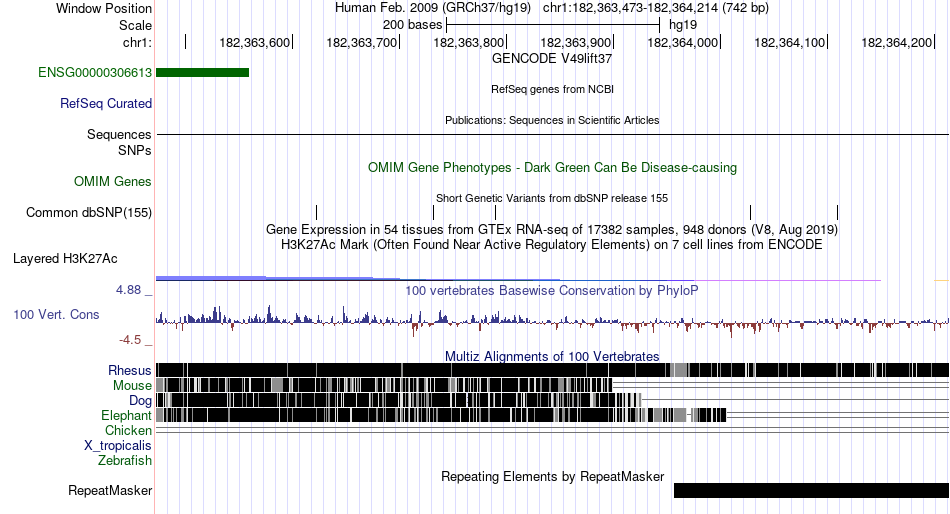Click the 4.88 PhyloP maximum value
The image size is (950, 514).
(x=128, y=290)
